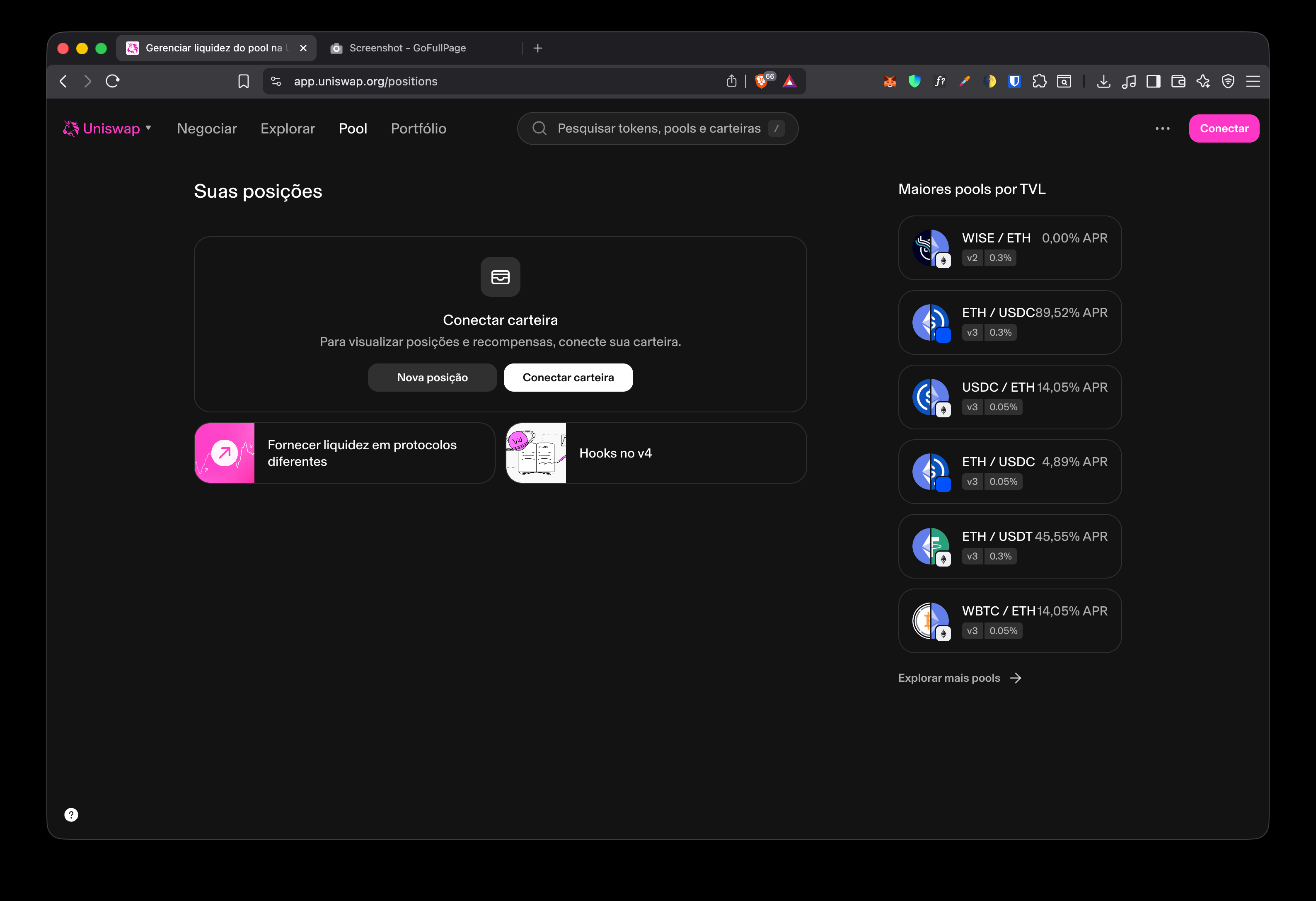The height and width of the screenshot is (901, 1316).
Task: Click the white Conectar carteira button
Action: tap(568, 378)
